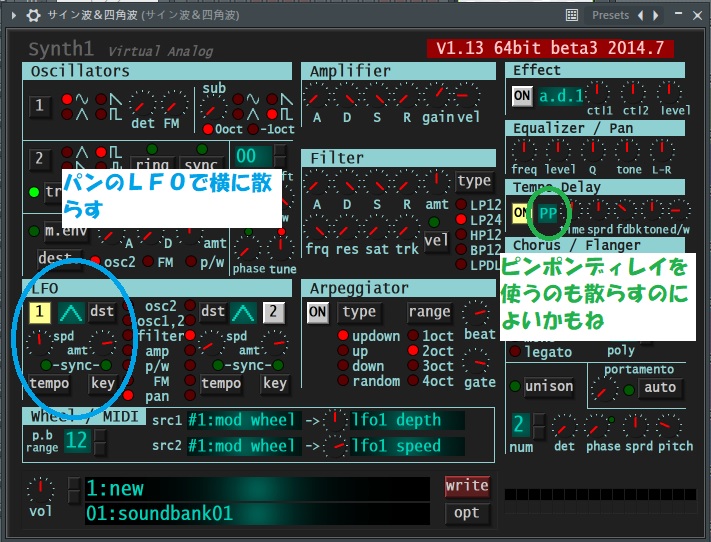Toggle LFO 2 tempo button
This screenshot has height=542, width=711.
click(x=221, y=384)
